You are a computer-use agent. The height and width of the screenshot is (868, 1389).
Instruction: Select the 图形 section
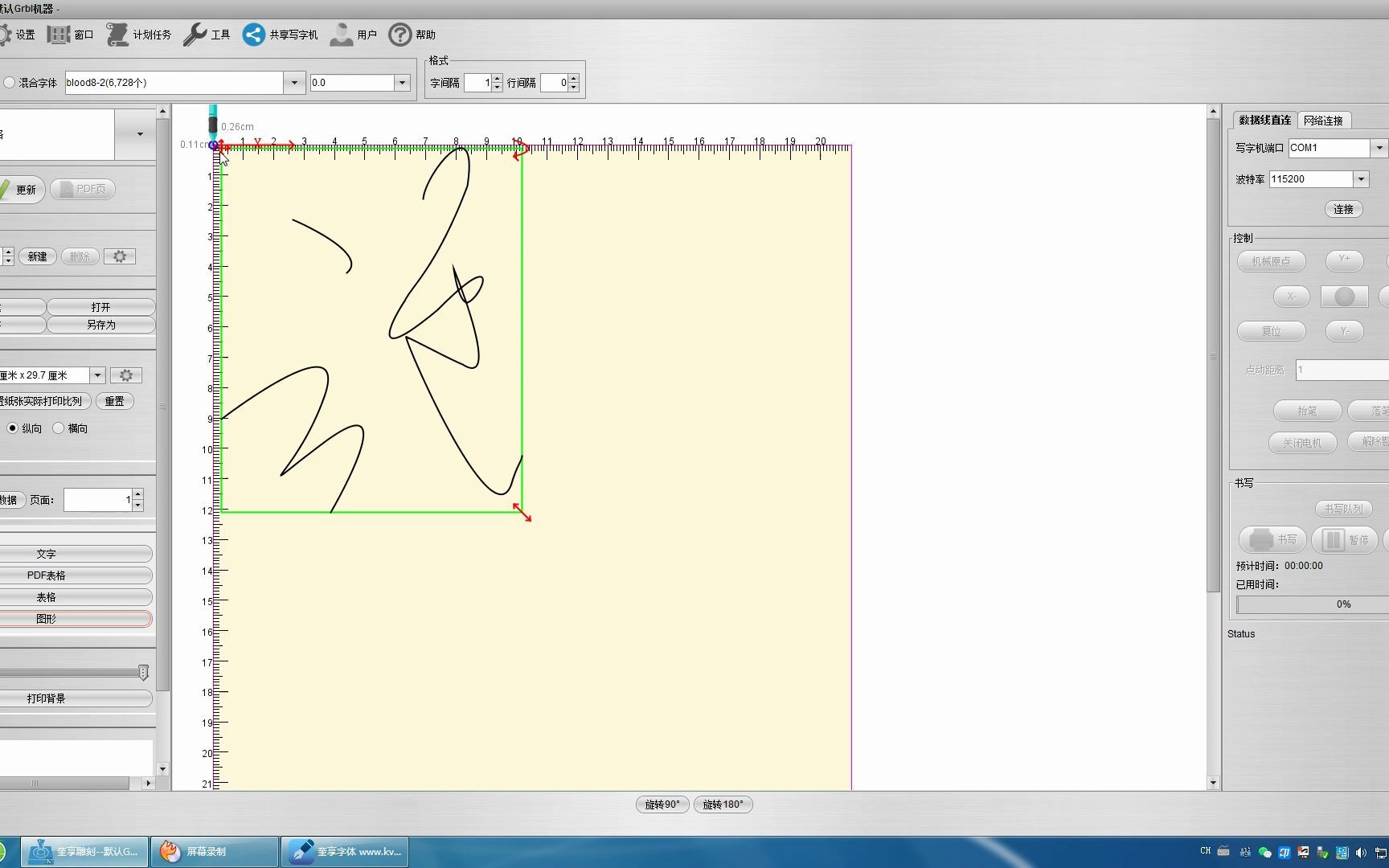(76, 619)
